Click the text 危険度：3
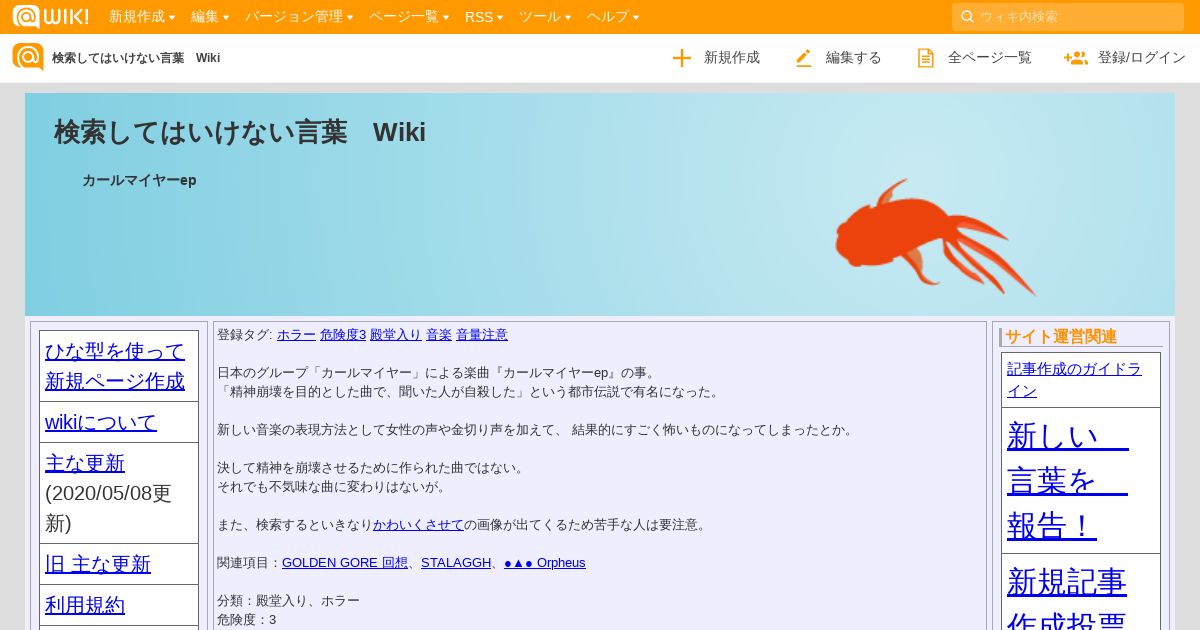 click(246, 620)
